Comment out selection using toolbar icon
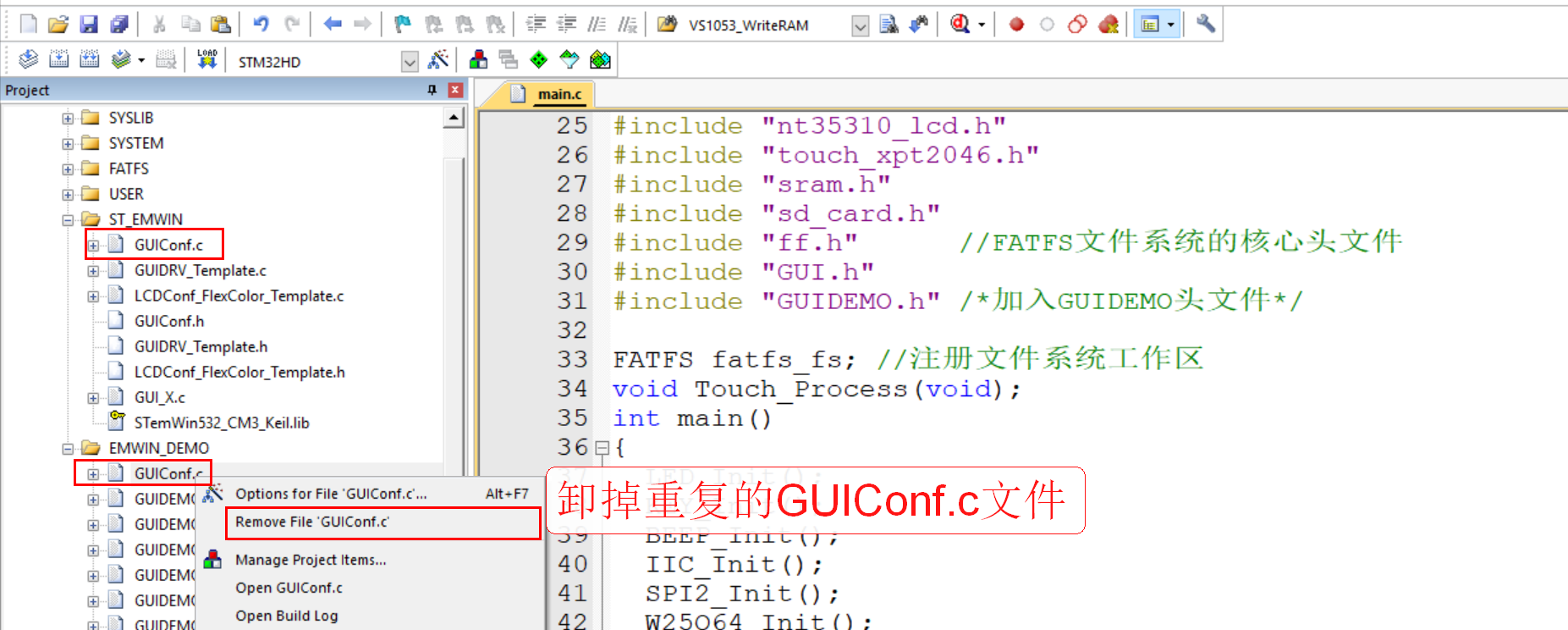 [597, 25]
